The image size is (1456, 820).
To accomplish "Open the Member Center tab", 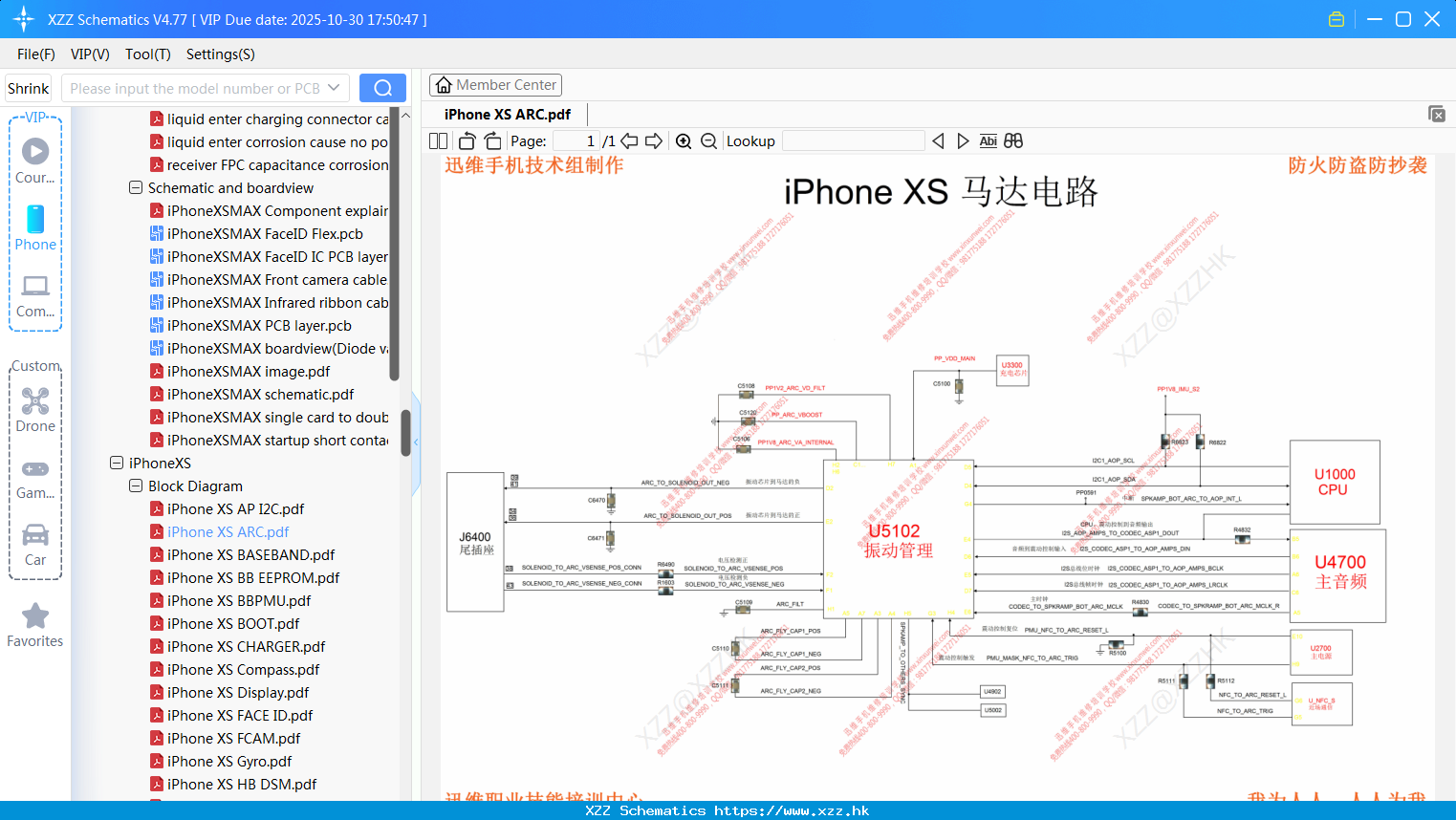I will coord(495,85).
